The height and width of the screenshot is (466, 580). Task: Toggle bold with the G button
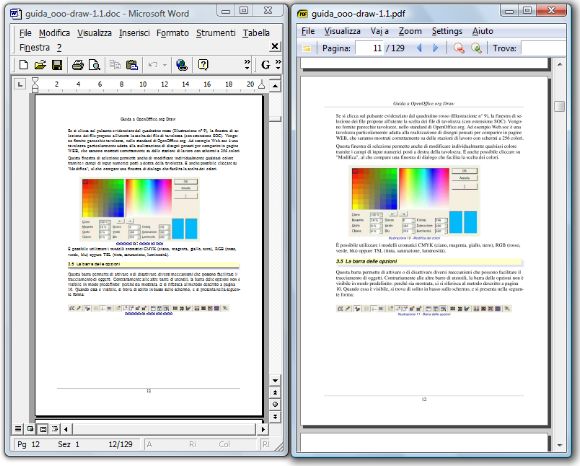click(x=265, y=65)
